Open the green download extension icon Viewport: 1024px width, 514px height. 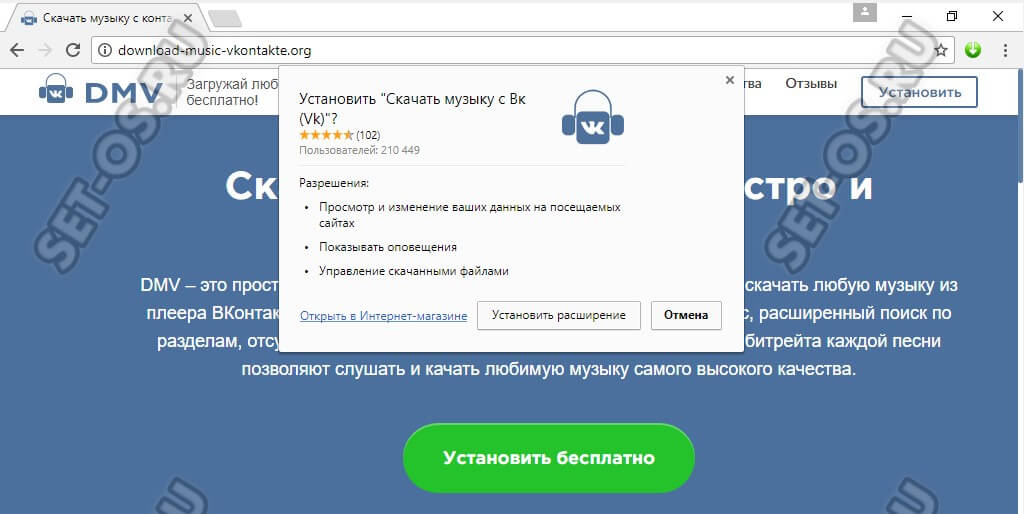[973, 50]
